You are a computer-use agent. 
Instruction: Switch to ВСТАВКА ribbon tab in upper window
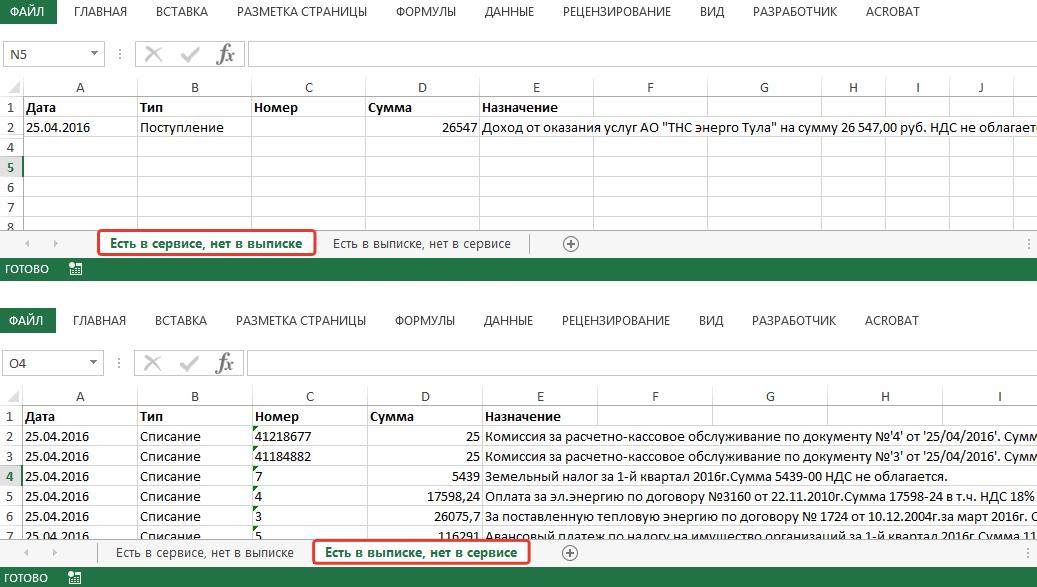182,12
